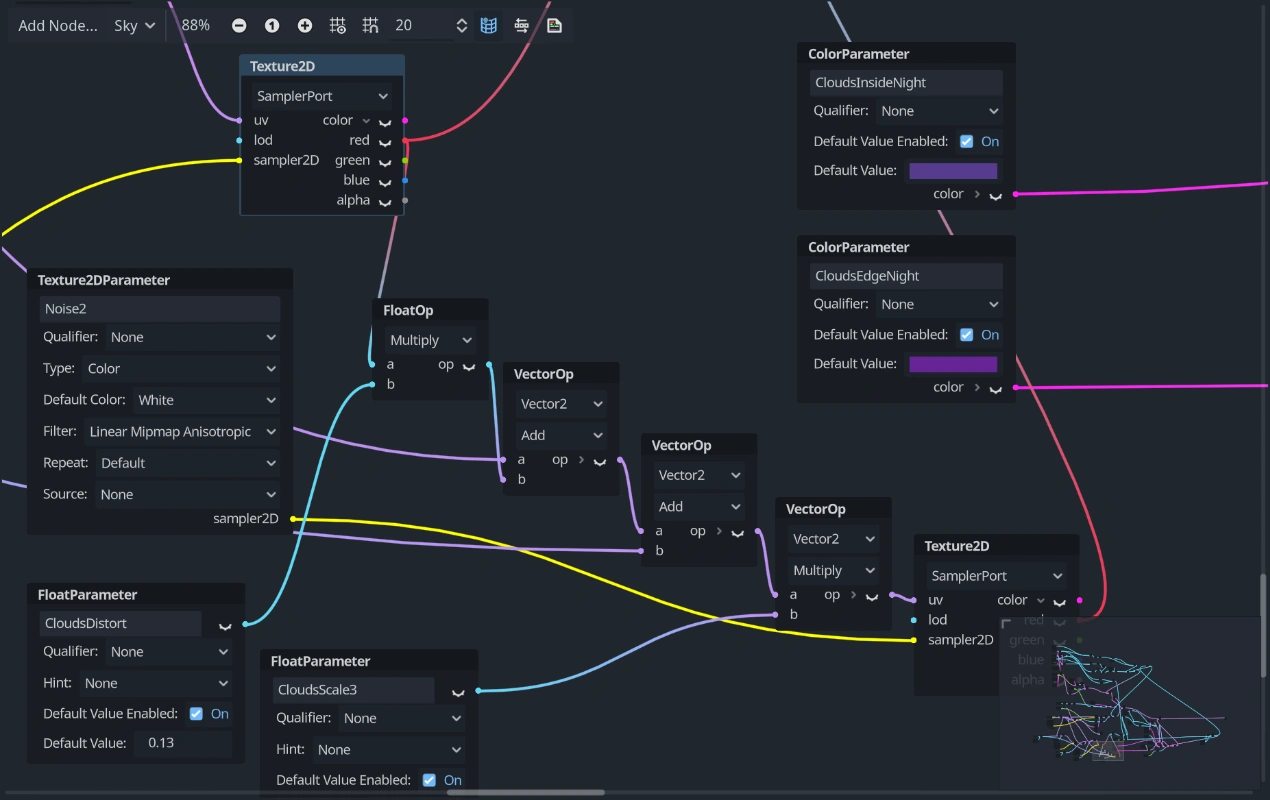Click the zoom out icon in the toolbar
Viewport: 1270px width, 800px height.
[x=239, y=25]
